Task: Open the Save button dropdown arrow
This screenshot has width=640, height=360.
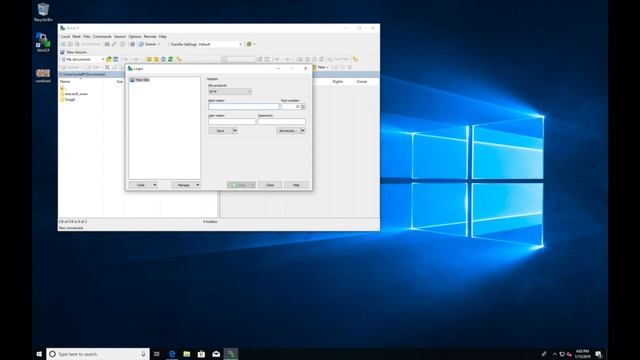Action: coord(235,131)
